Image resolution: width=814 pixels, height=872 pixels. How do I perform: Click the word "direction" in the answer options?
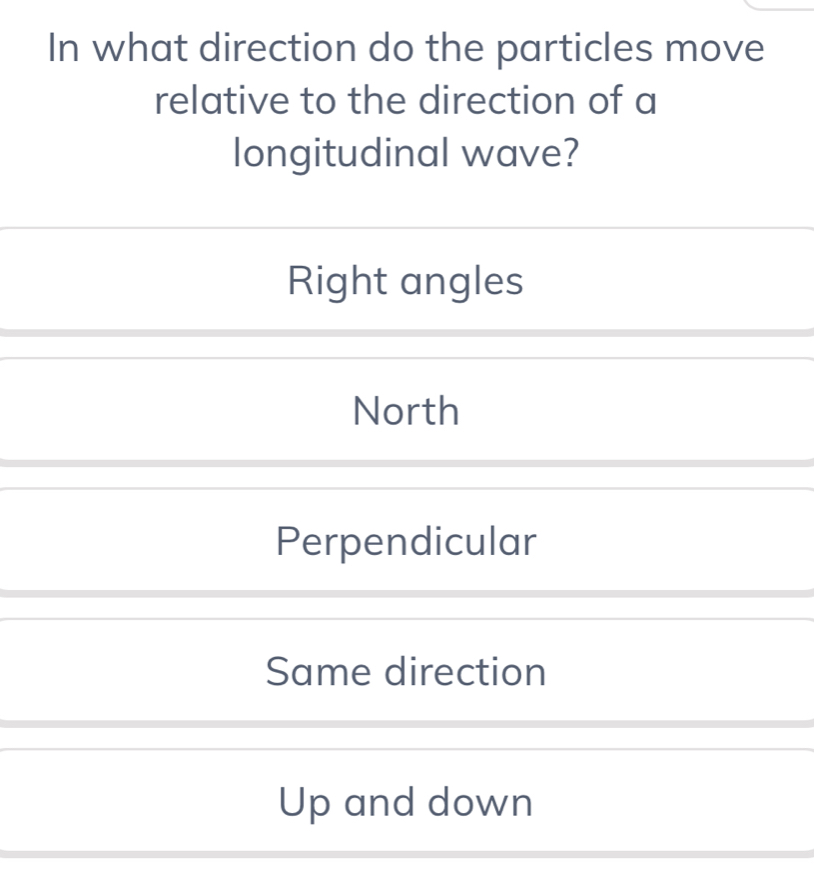point(466,671)
